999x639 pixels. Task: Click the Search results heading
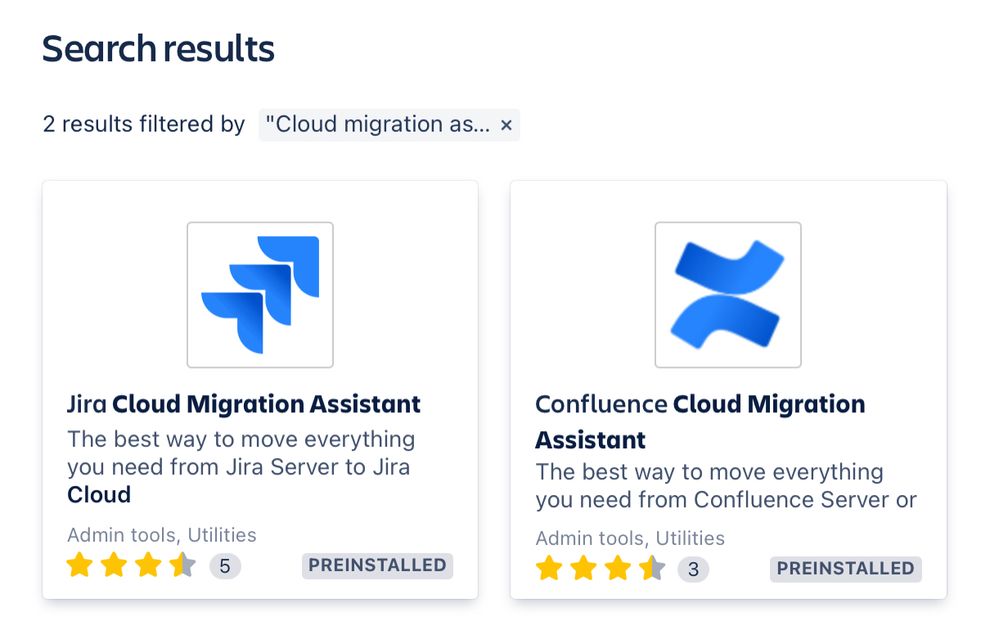pos(158,48)
